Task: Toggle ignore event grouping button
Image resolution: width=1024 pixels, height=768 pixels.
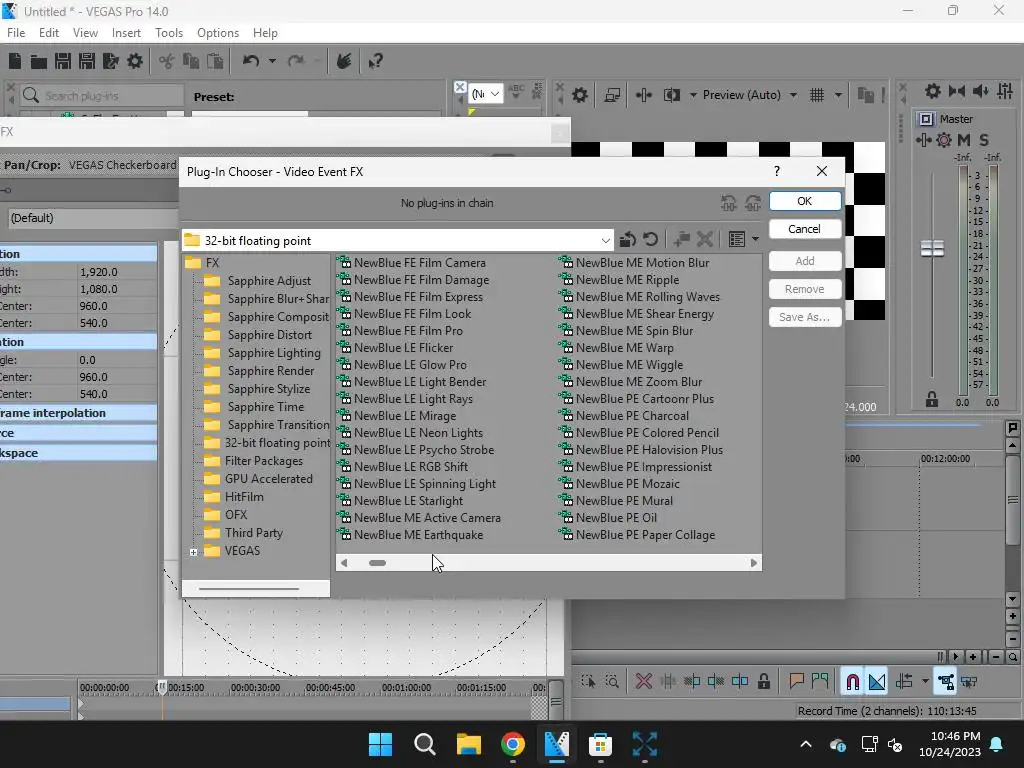Action: (969, 682)
